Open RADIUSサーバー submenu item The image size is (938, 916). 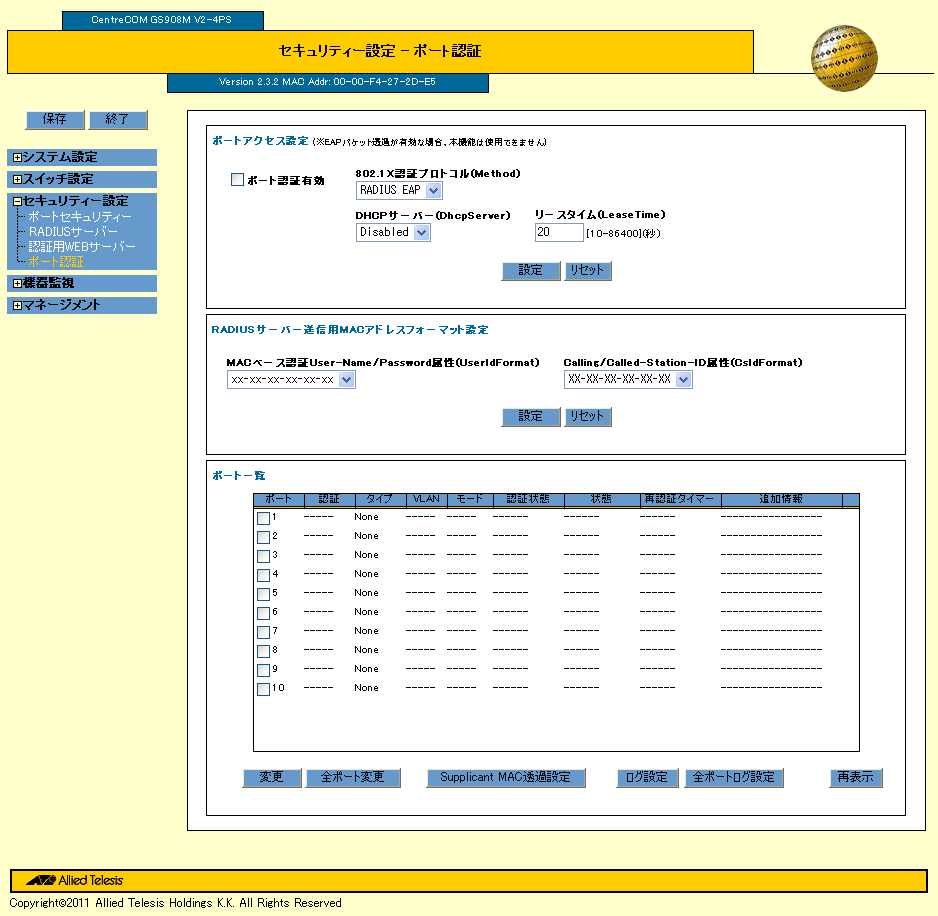pyautogui.click(x=73, y=232)
